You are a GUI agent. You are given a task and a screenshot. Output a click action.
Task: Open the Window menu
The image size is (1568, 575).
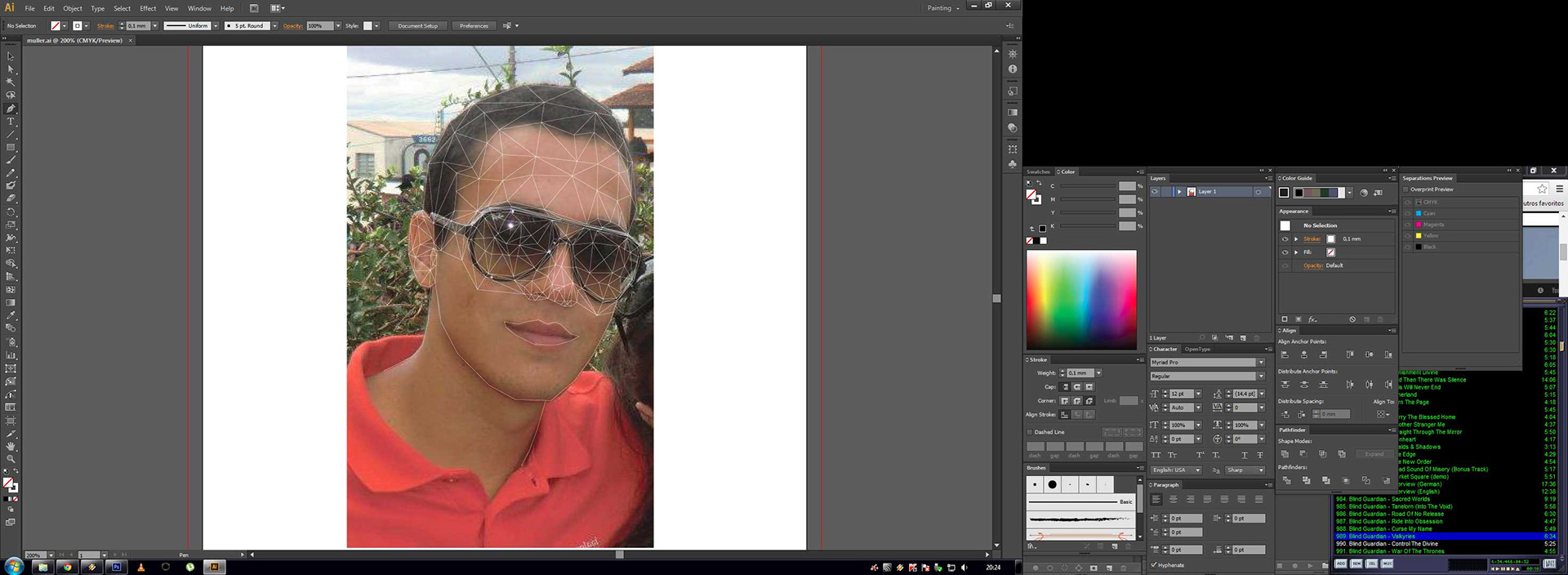pyautogui.click(x=199, y=8)
